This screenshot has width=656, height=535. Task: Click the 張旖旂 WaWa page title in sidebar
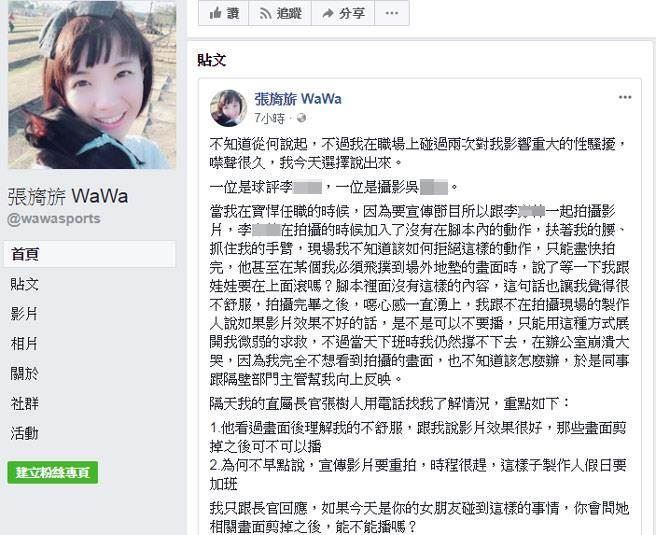click(x=68, y=197)
